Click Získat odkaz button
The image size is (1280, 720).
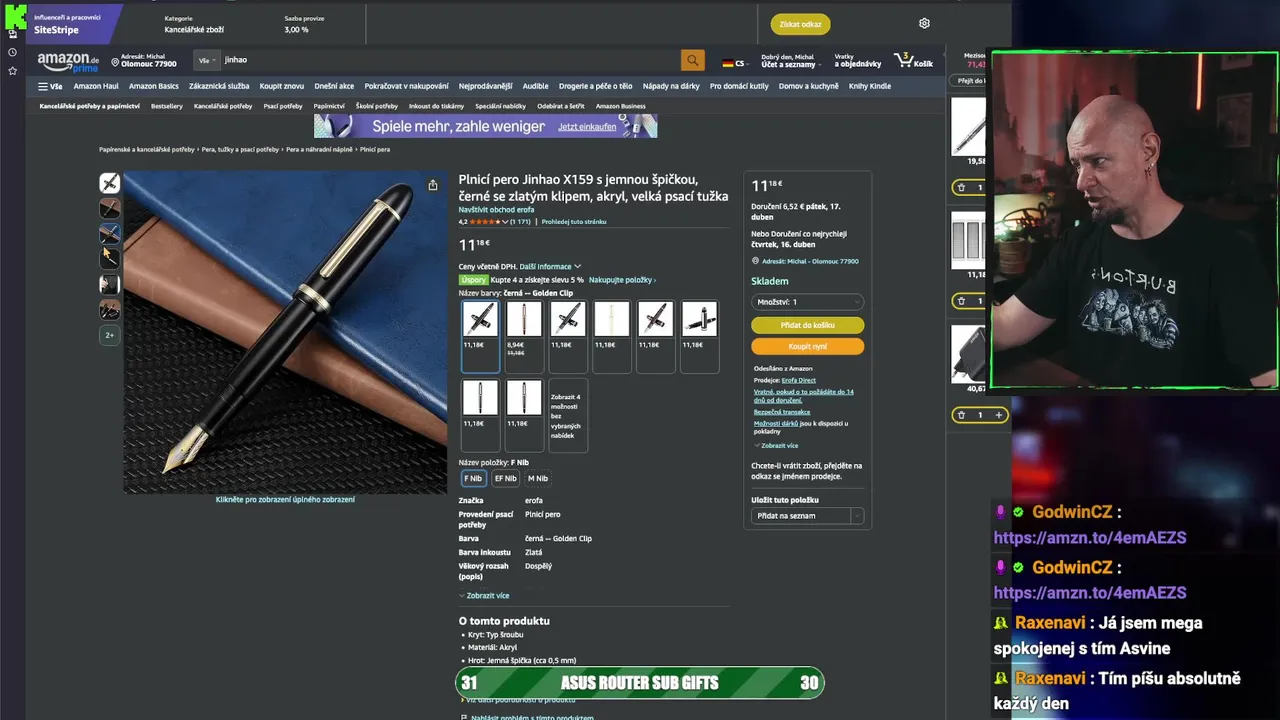pos(800,24)
